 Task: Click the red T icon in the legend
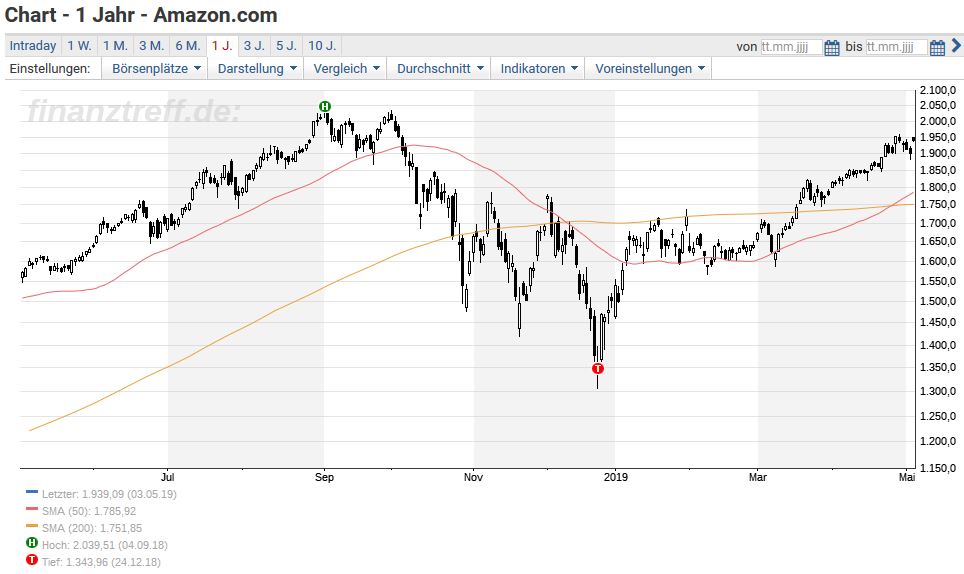pos(32,560)
